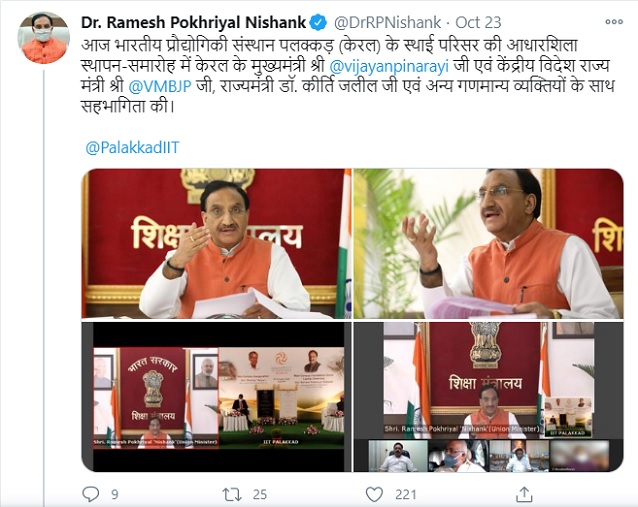This screenshot has height=507, width=638.
Task: Open the author's profile avatar
Action: click(x=44, y=37)
